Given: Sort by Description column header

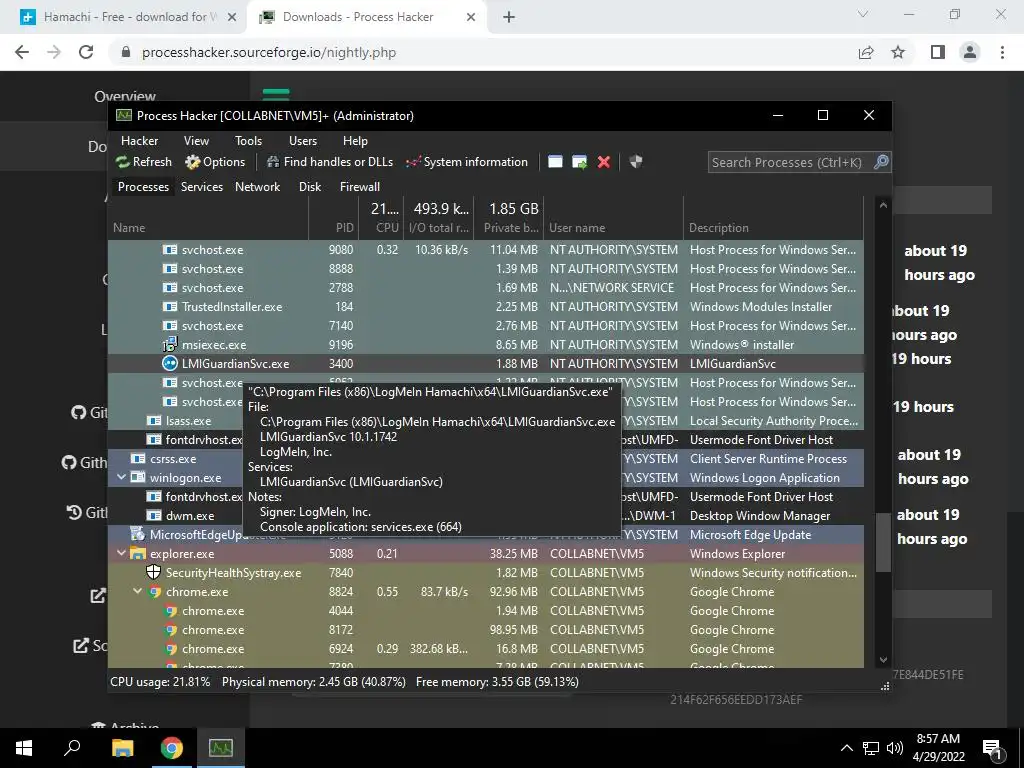Looking at the screenshot, I should (773, 218).
